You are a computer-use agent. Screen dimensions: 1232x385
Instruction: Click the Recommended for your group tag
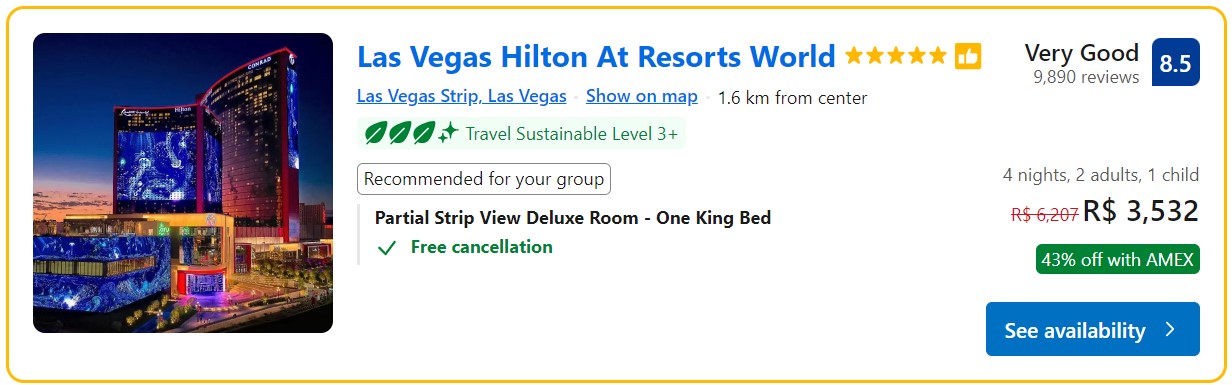[x=484, y=180]
